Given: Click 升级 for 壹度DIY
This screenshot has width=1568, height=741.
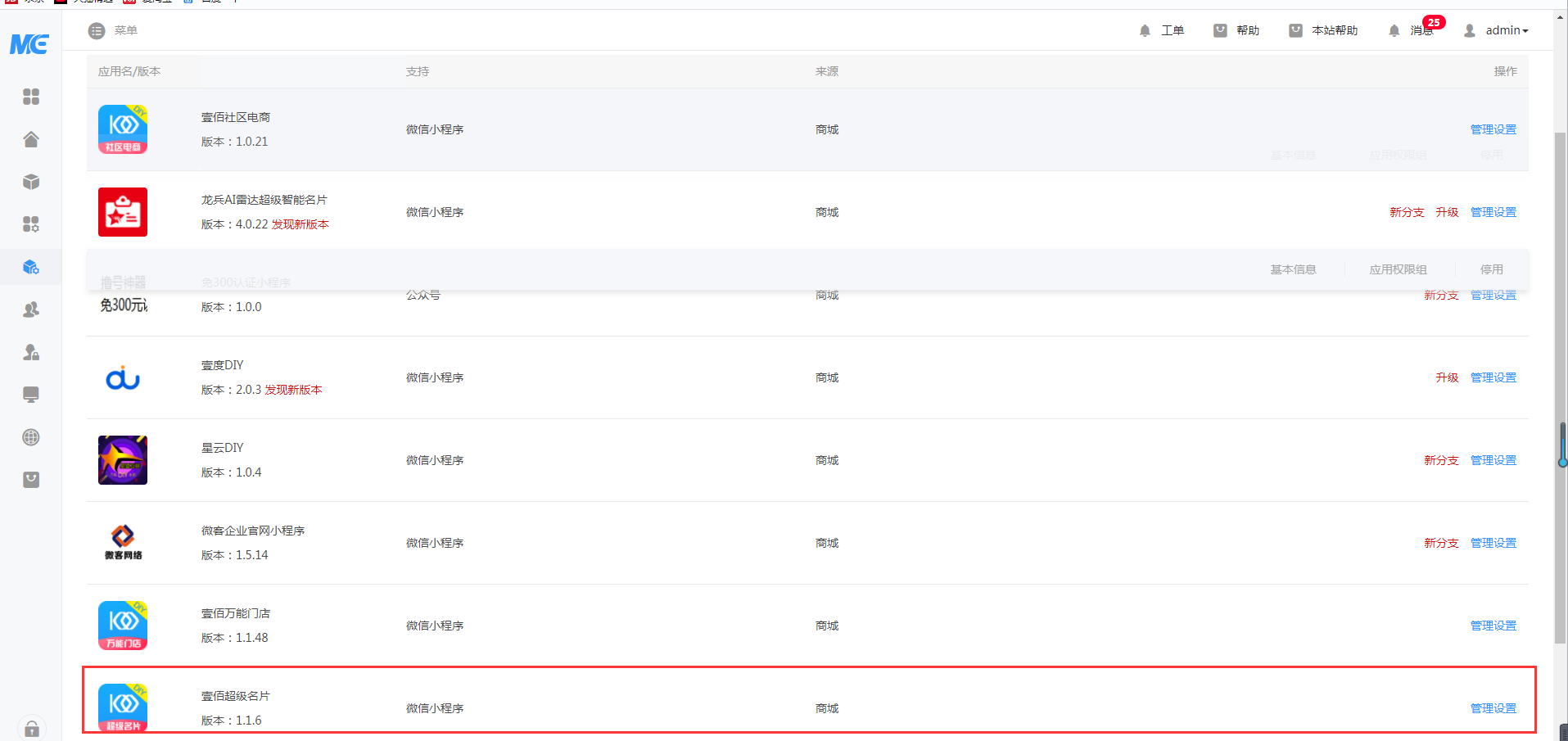Looking at the screenshot, I should (1447, 377).
